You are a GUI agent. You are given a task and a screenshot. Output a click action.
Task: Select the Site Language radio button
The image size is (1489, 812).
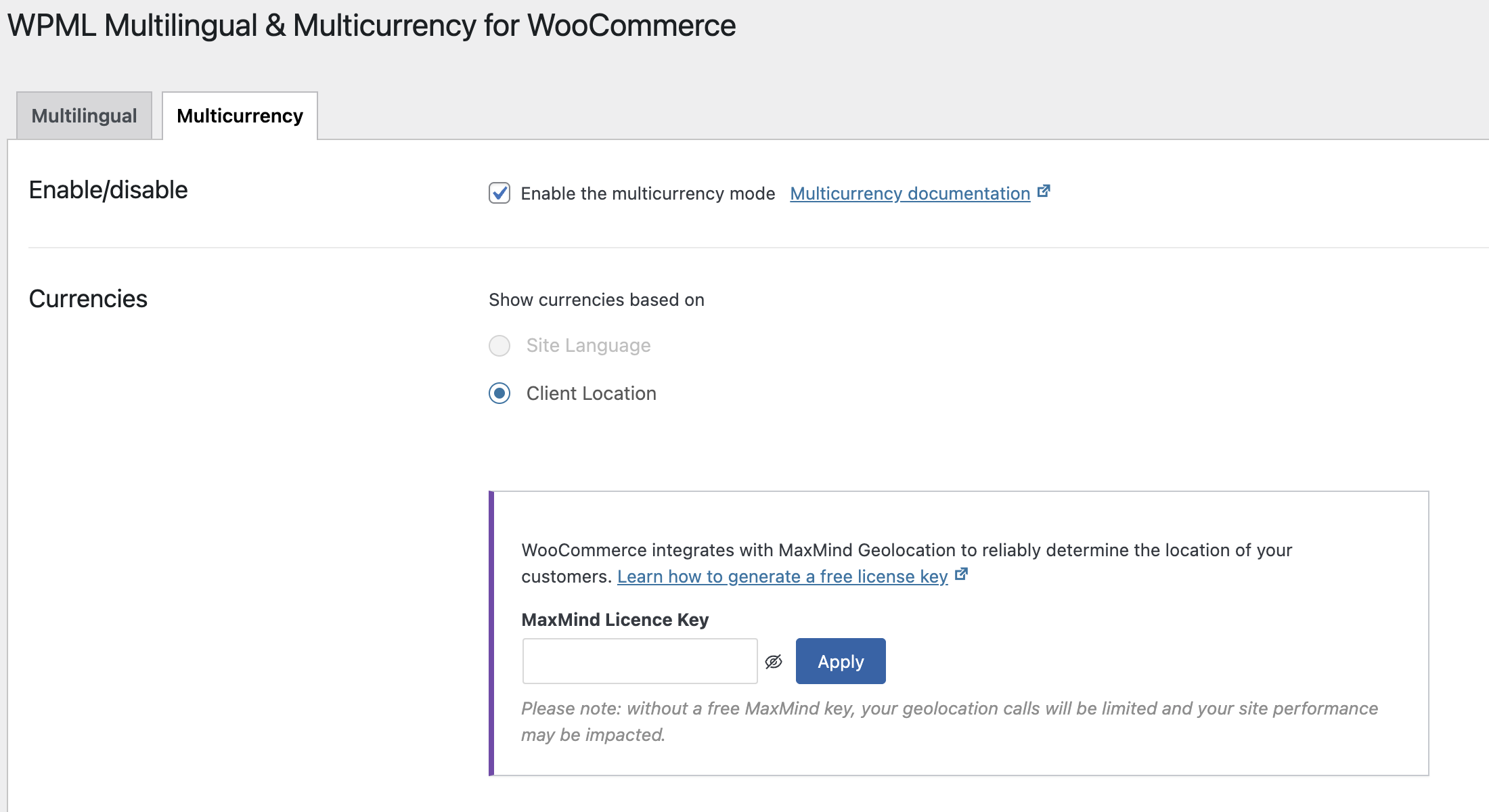pyautogui.click(x=499, y=346)
